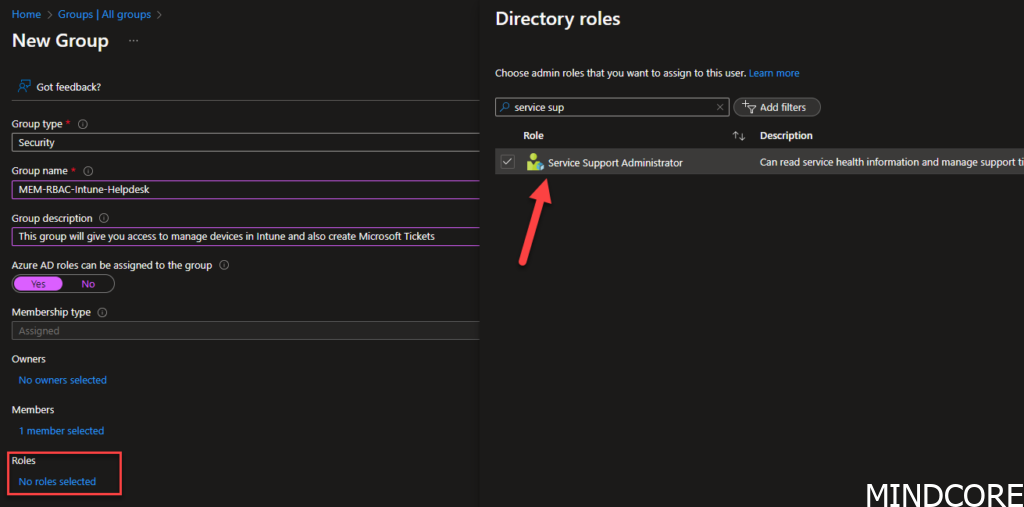The height and width of the screenshot is (507, 1024).
Task: Show Group name info tooltip icon
Action: 88,171
